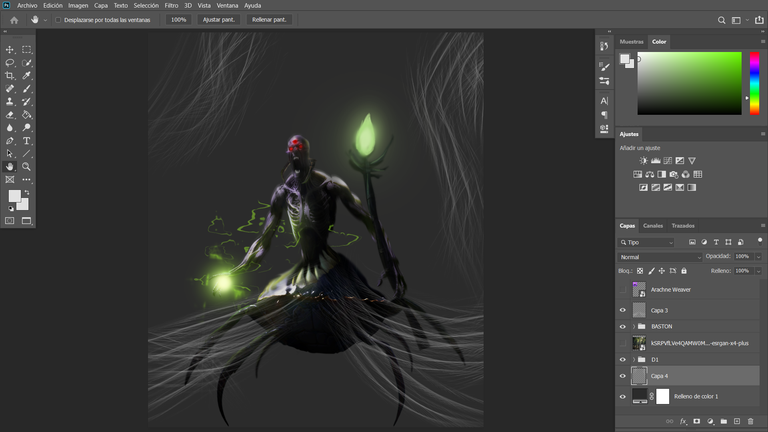This screenshot has width=768, height=432.
Task: Show the esrgan-x4-plus layer
Action: [623, 343]
